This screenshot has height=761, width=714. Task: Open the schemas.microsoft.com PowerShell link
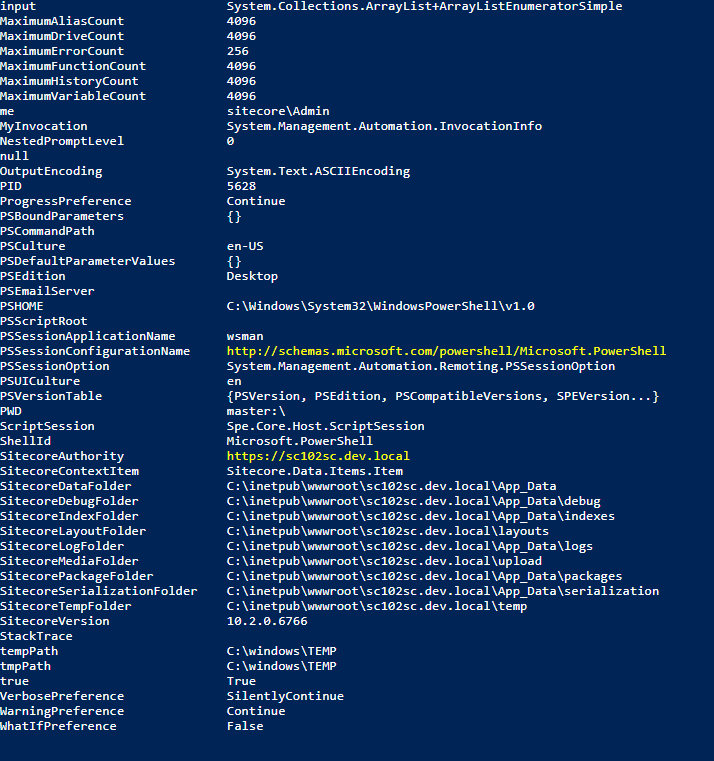point(446,351)
